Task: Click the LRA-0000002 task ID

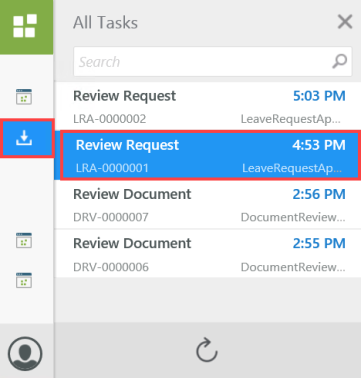Action: tap(110, 119)
